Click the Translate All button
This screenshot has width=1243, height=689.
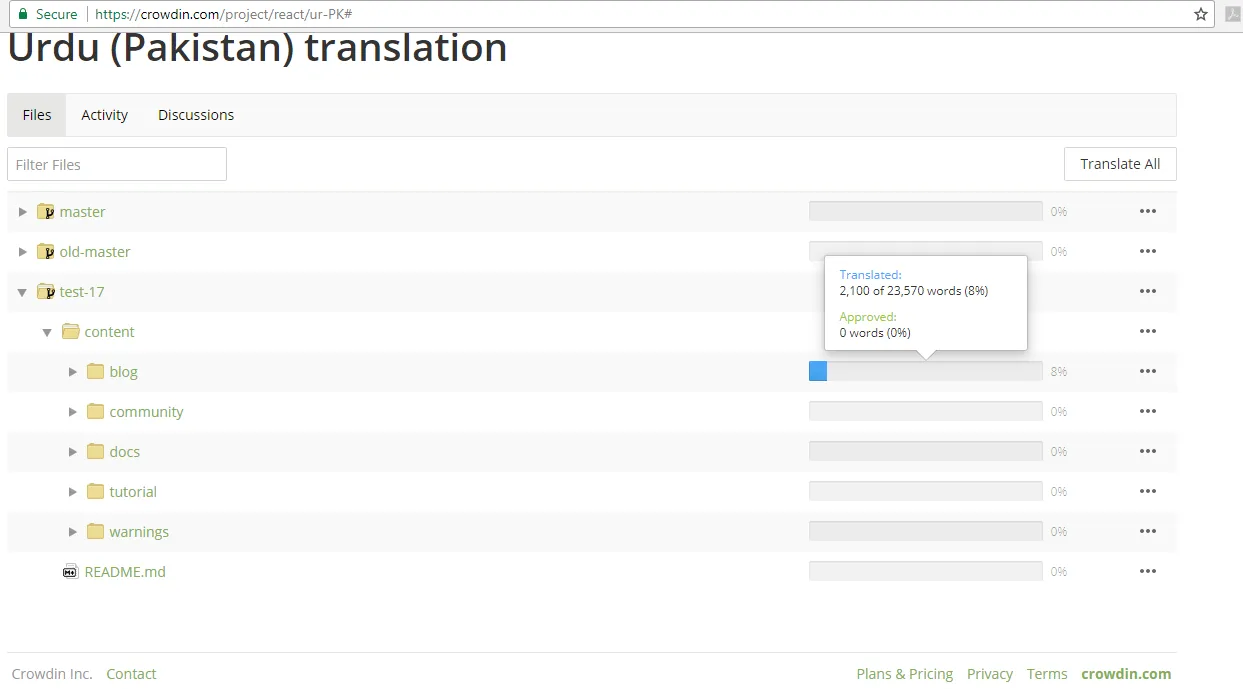pos(1120,164)
